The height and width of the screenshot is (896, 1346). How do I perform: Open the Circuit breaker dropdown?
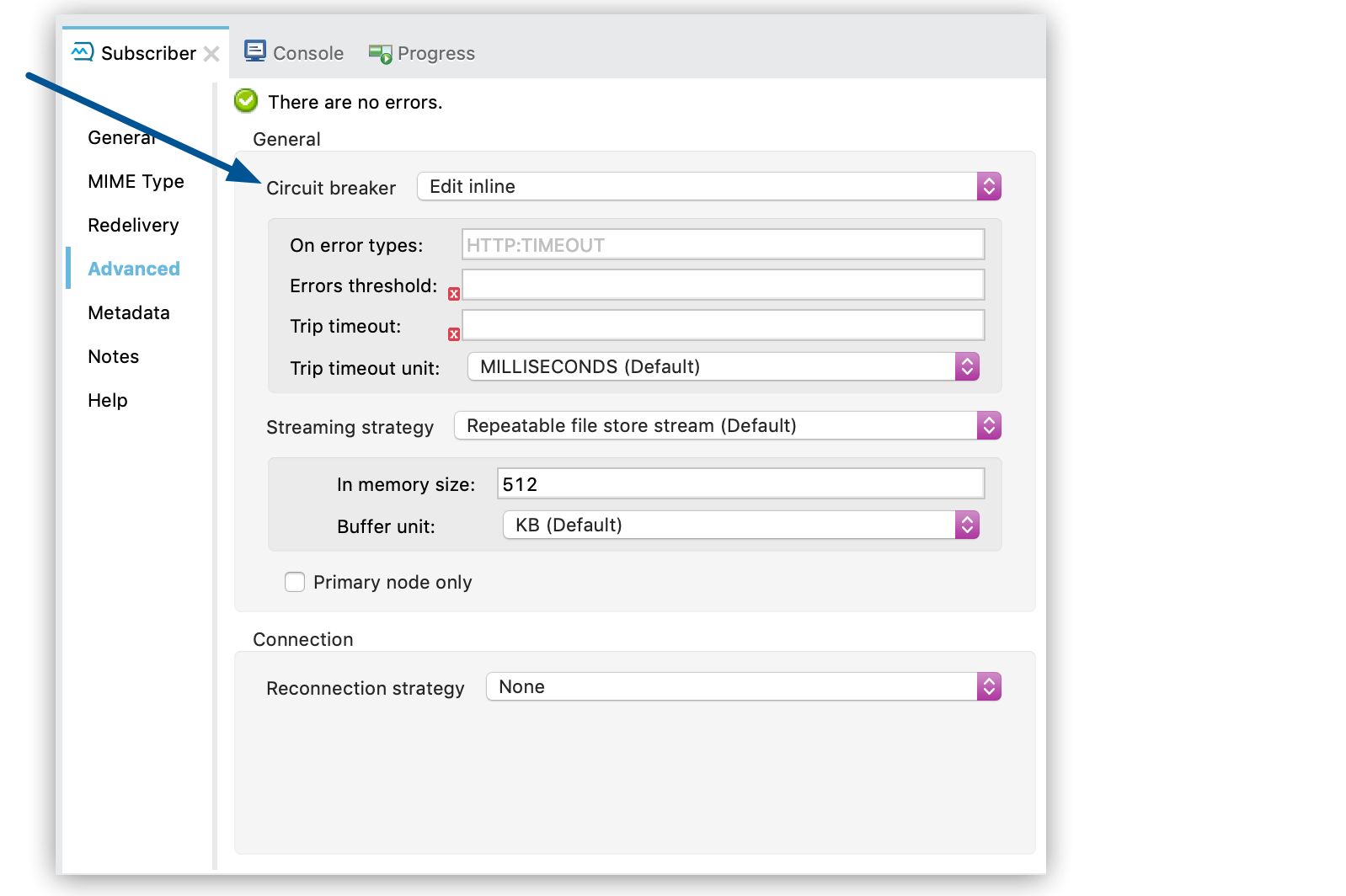click(708, 186)
